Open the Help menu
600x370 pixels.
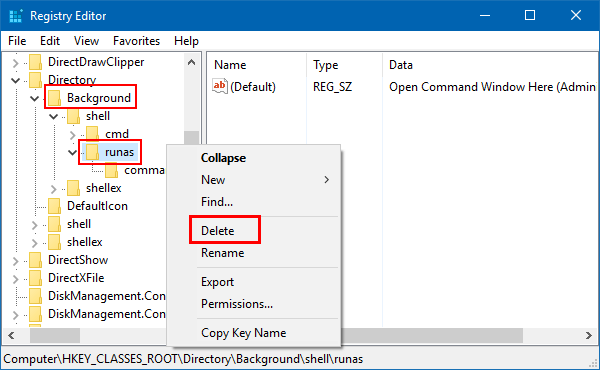186,41
